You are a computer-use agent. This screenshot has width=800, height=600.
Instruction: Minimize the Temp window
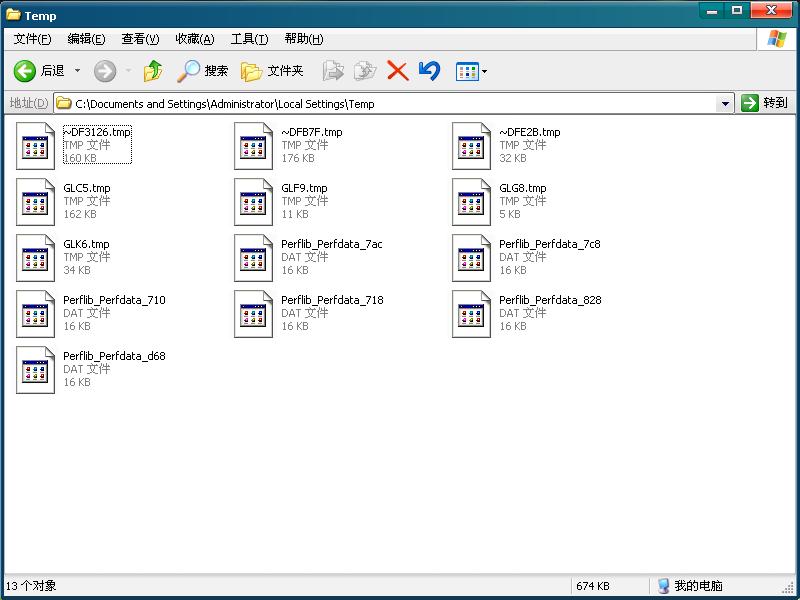click(712, 11)
